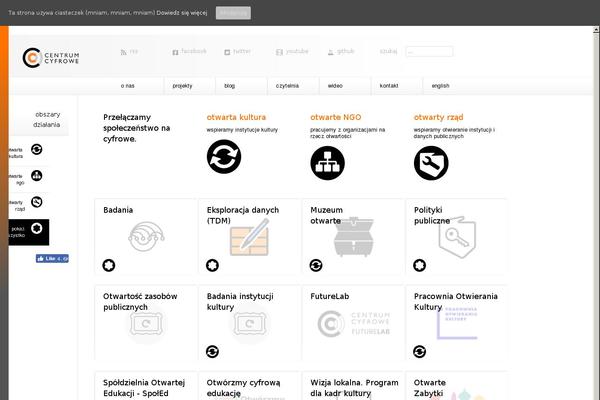The width and height of the screenshot is (600, 400).
Task: Open the 'wideo' menu item
Action: tap(335, 86)
